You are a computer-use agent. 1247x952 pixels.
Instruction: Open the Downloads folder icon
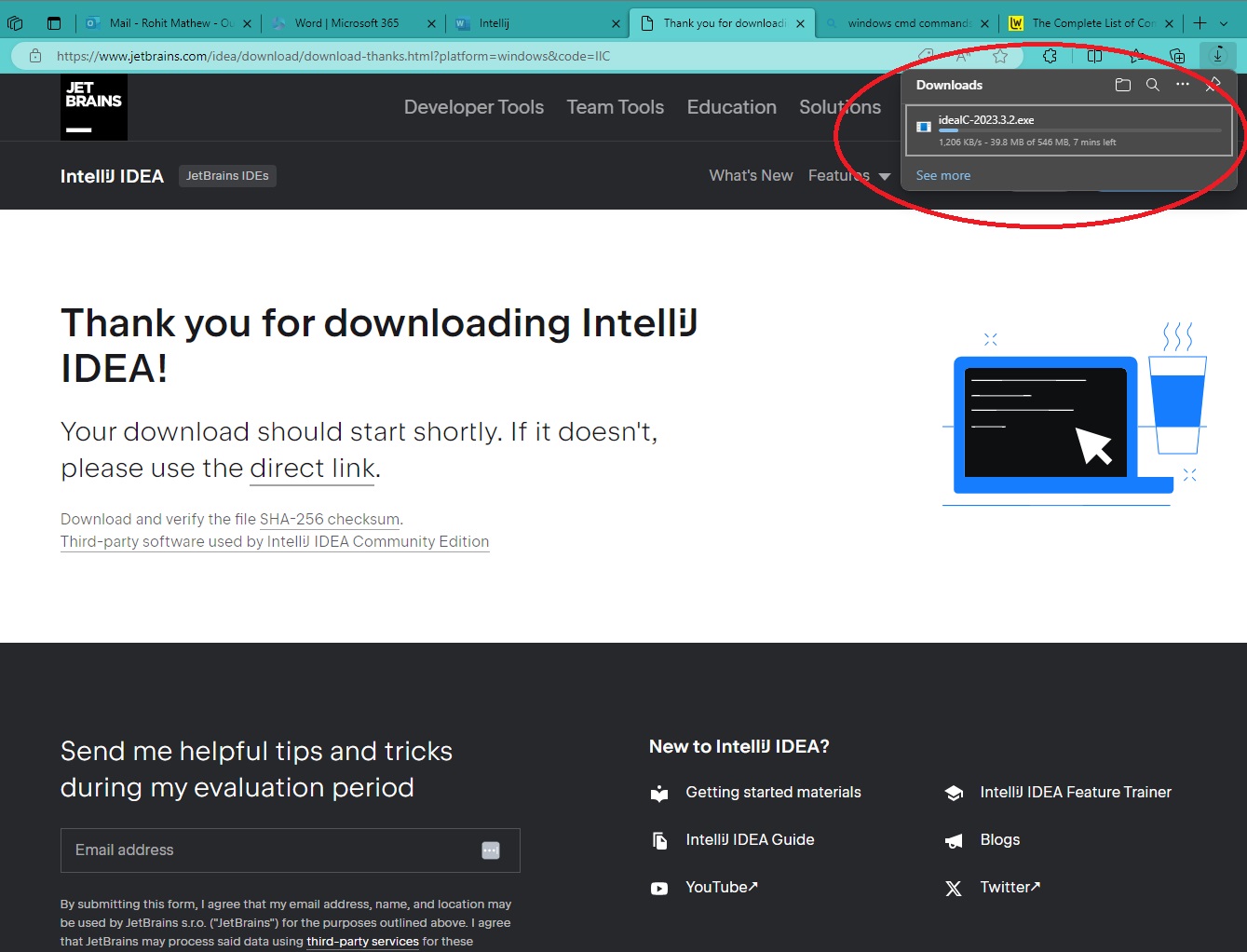coord(1122,85)
